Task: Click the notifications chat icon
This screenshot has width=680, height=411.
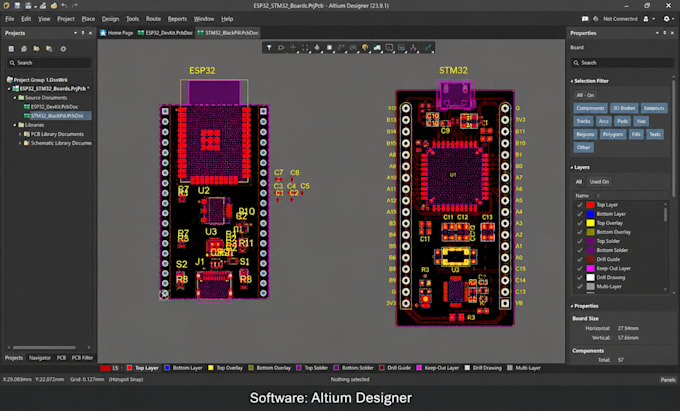Action: (585, 19)
